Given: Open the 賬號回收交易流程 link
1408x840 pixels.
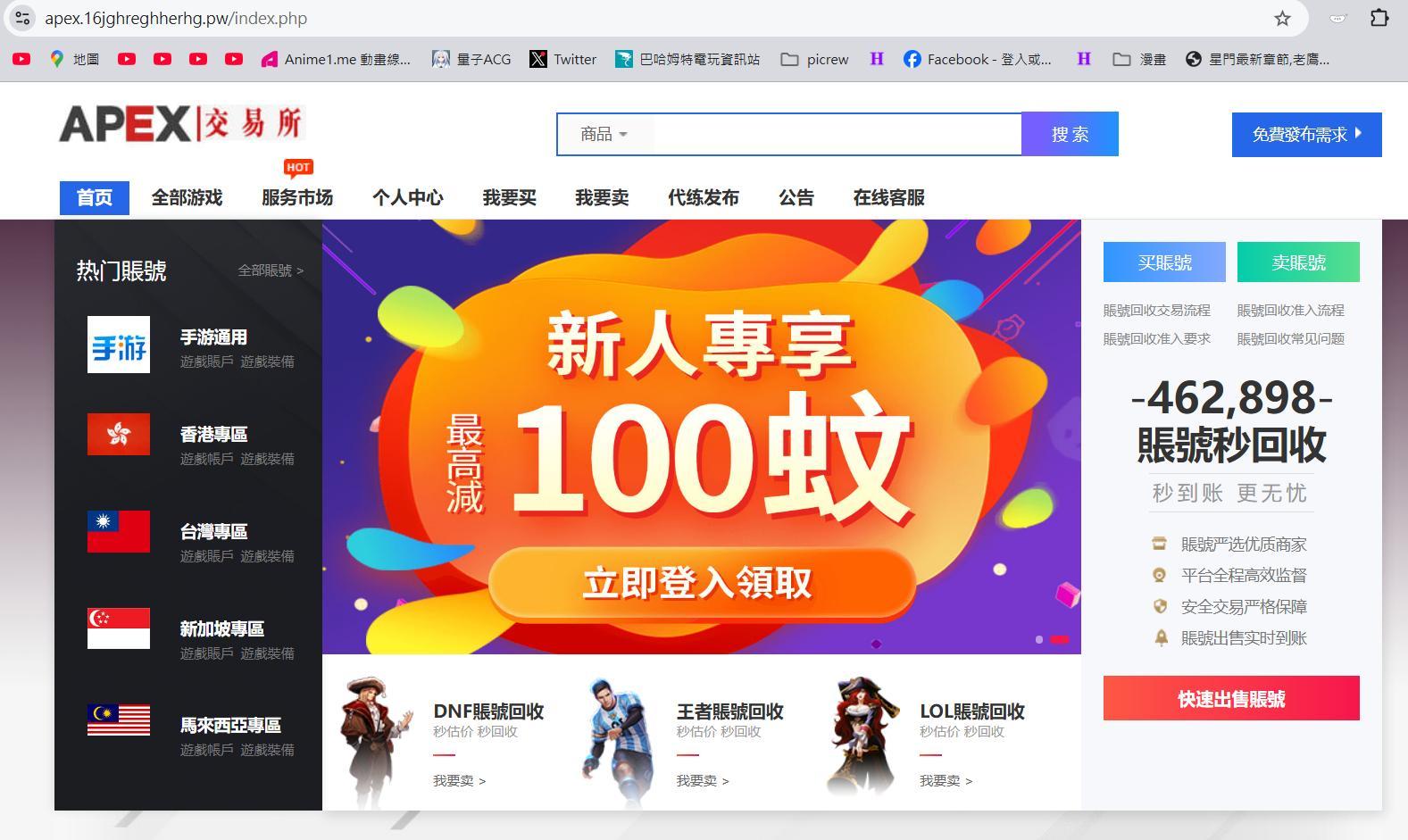Looking at the screenshot, I should 1157,311.
